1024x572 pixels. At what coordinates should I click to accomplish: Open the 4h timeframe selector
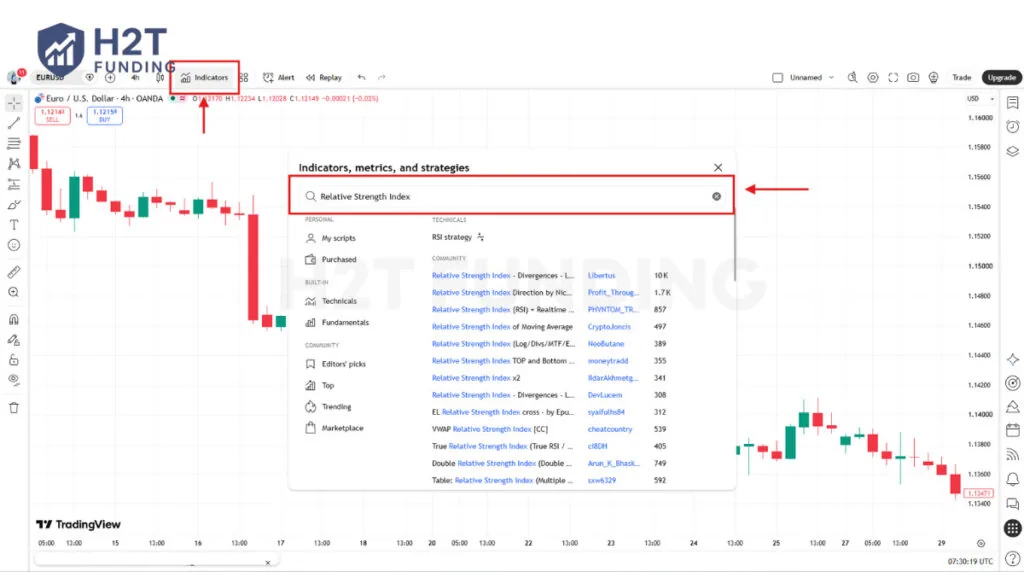coord(135,78)
